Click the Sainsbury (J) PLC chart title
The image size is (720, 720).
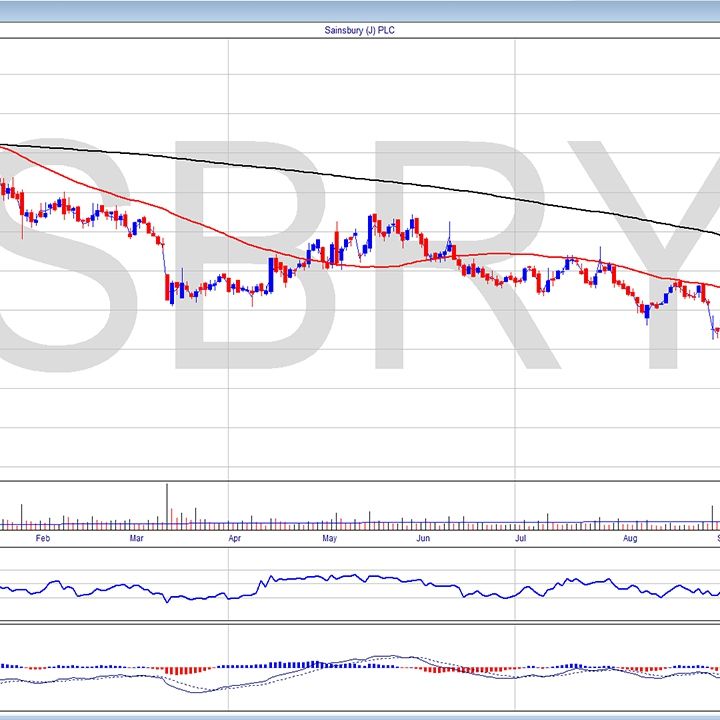[x=360, y=31]
